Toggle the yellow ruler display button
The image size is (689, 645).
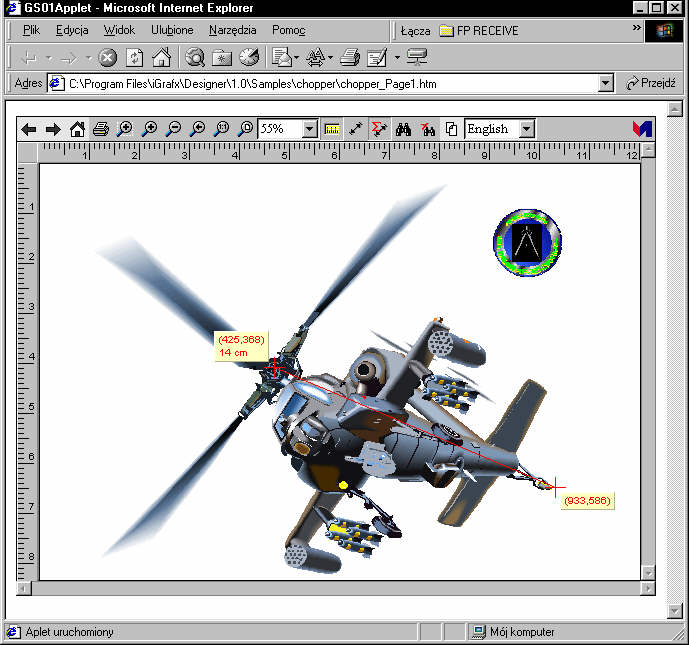(x=333, y=129)
